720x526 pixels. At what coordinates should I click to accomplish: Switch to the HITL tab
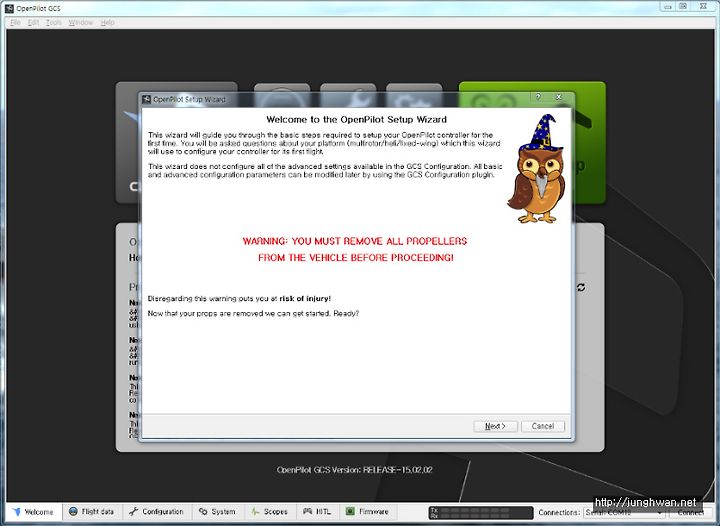317,512
